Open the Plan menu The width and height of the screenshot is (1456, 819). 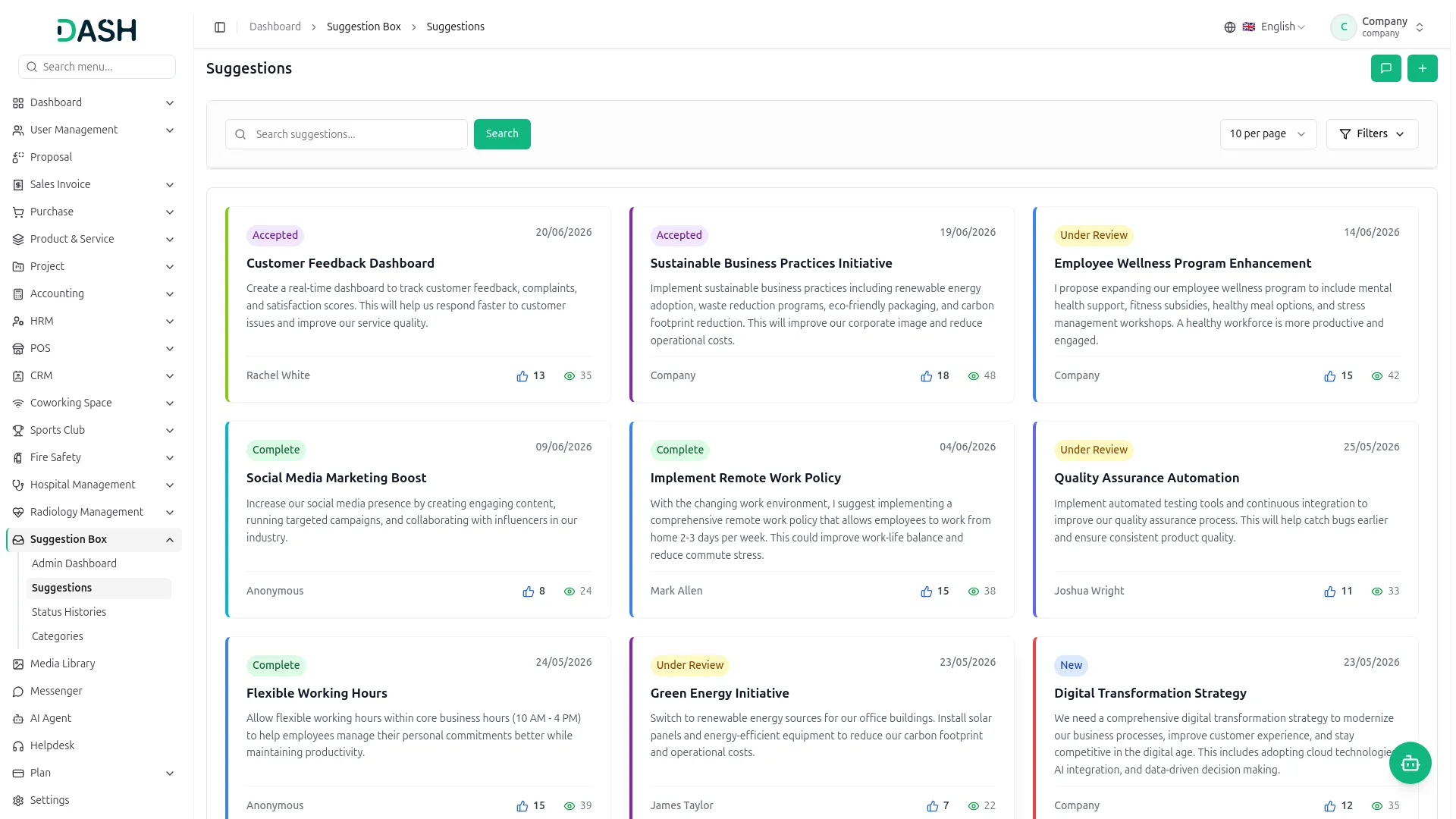94,773
